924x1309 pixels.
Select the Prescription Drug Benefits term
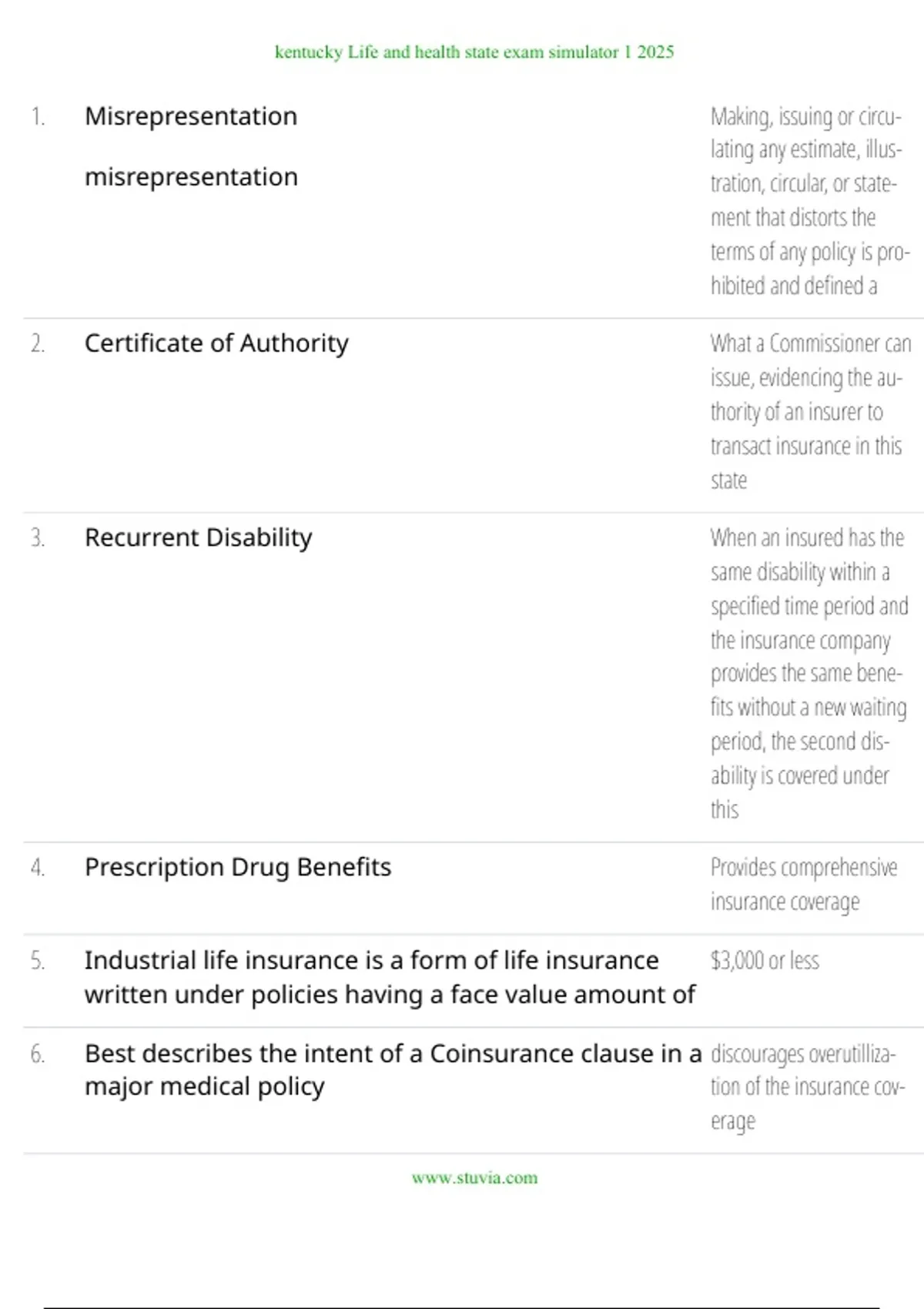click(238, 867)
